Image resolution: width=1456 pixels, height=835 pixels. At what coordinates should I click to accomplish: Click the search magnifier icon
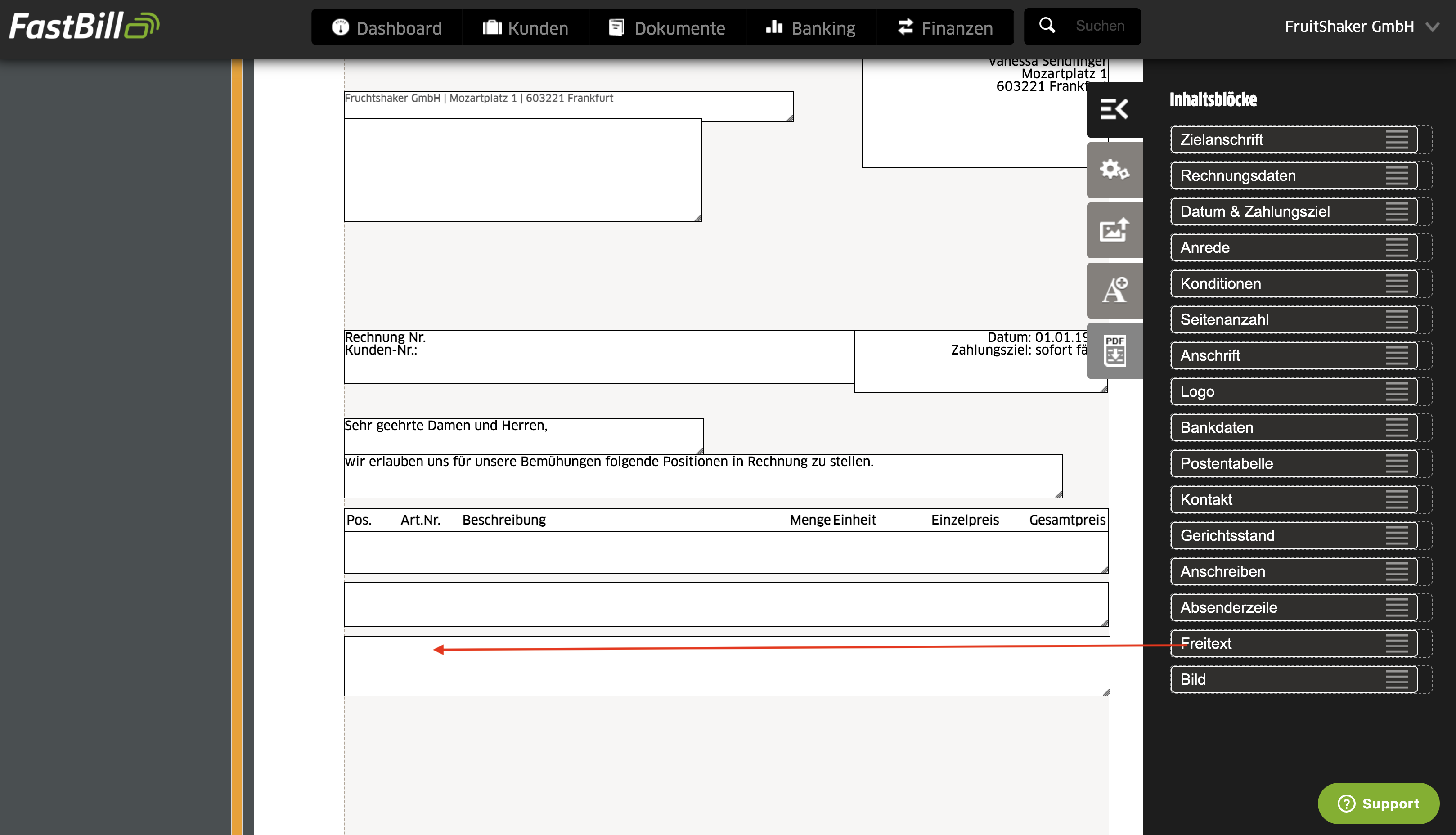coord(1047,26)
